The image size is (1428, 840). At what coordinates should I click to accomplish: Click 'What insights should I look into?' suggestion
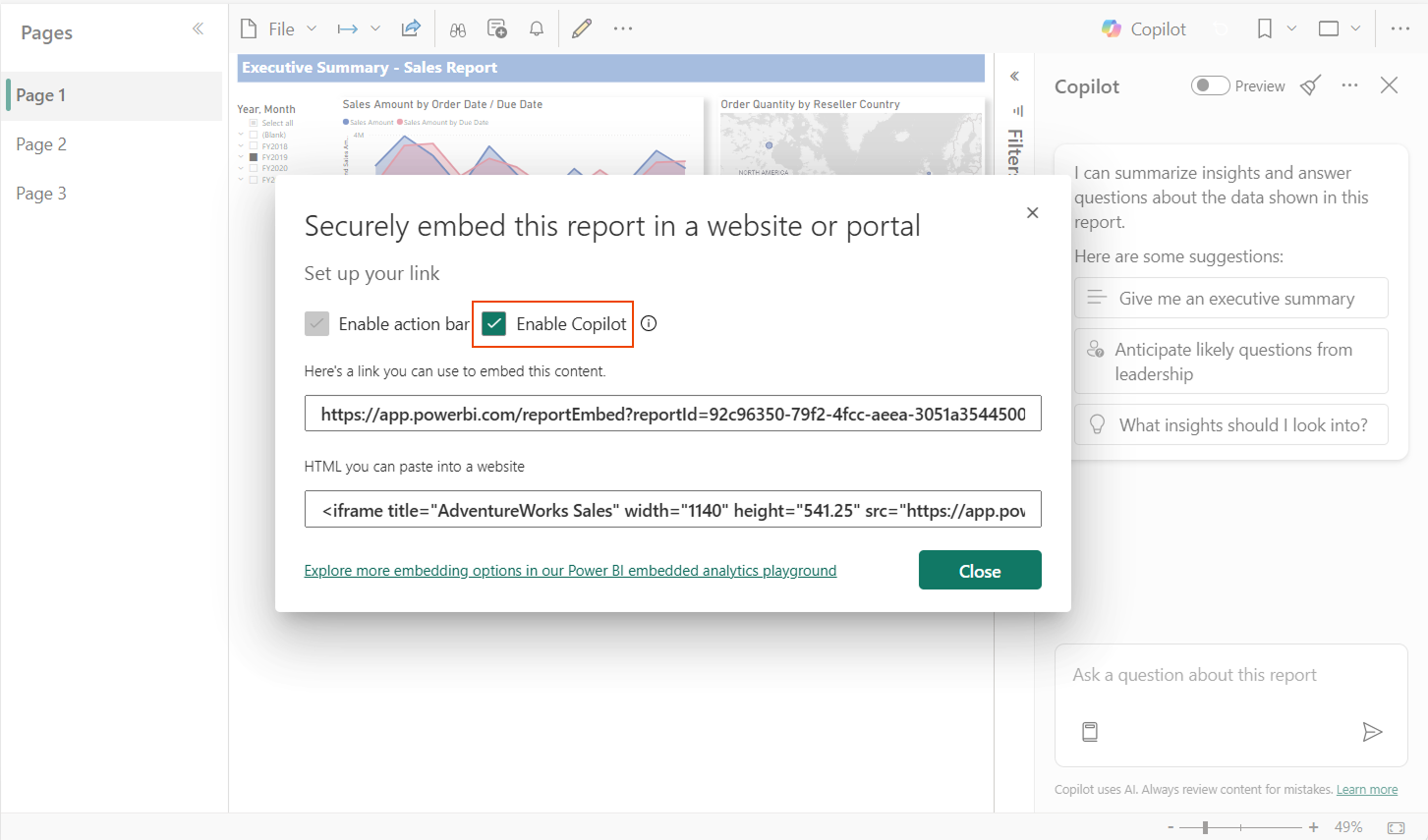[x=1230, y=424]
